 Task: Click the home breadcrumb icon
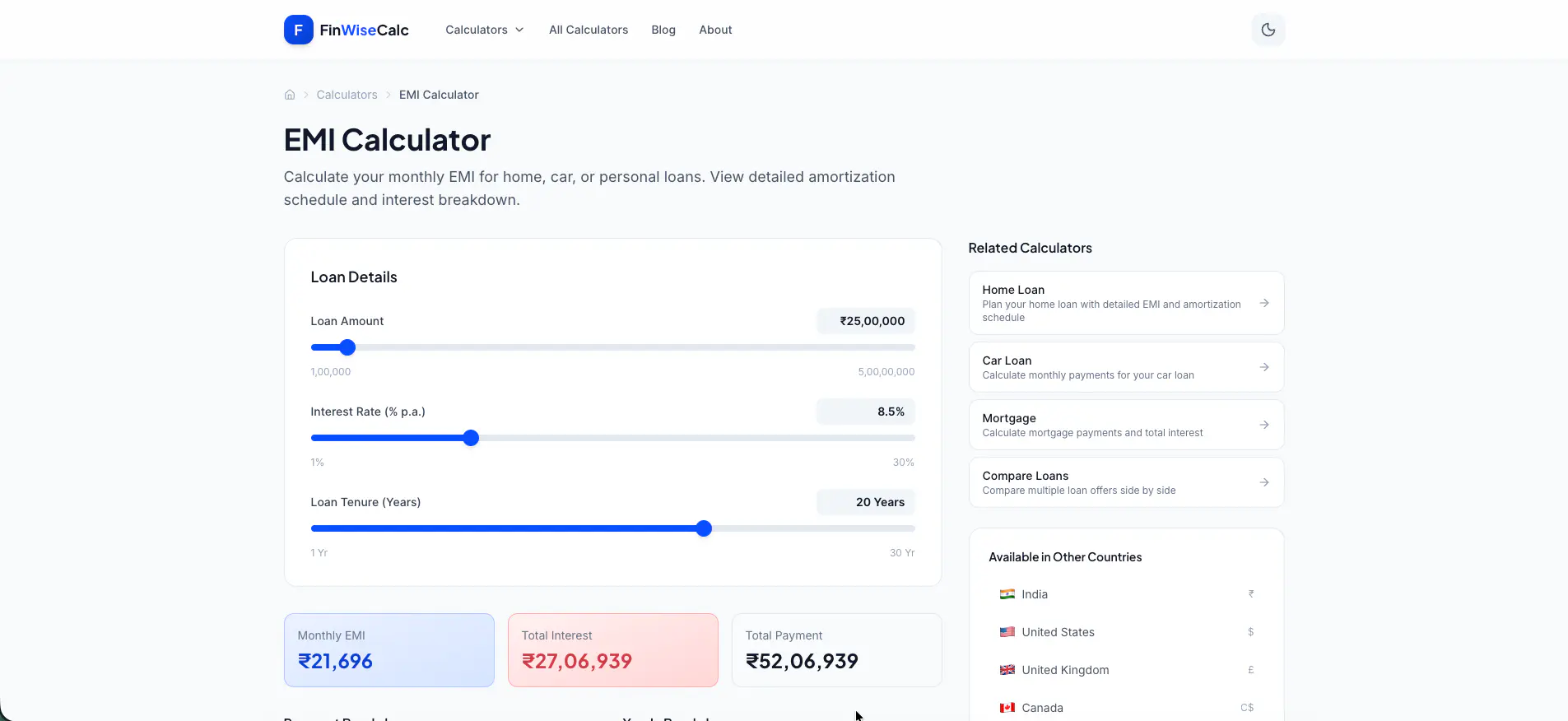pyautogui.click(x=290, y=95)
